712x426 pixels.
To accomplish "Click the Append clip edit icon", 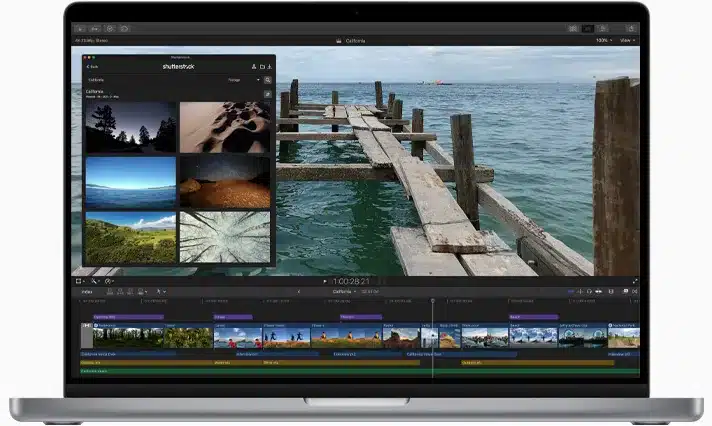I will tap(130, 292).
